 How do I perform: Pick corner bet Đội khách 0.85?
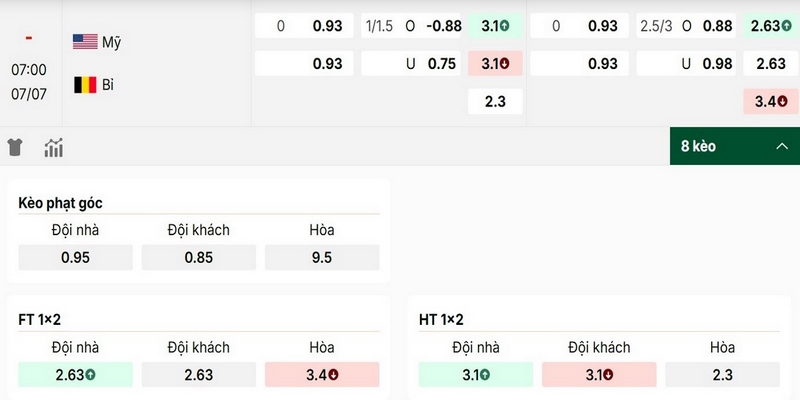click(x=198, y=258)
